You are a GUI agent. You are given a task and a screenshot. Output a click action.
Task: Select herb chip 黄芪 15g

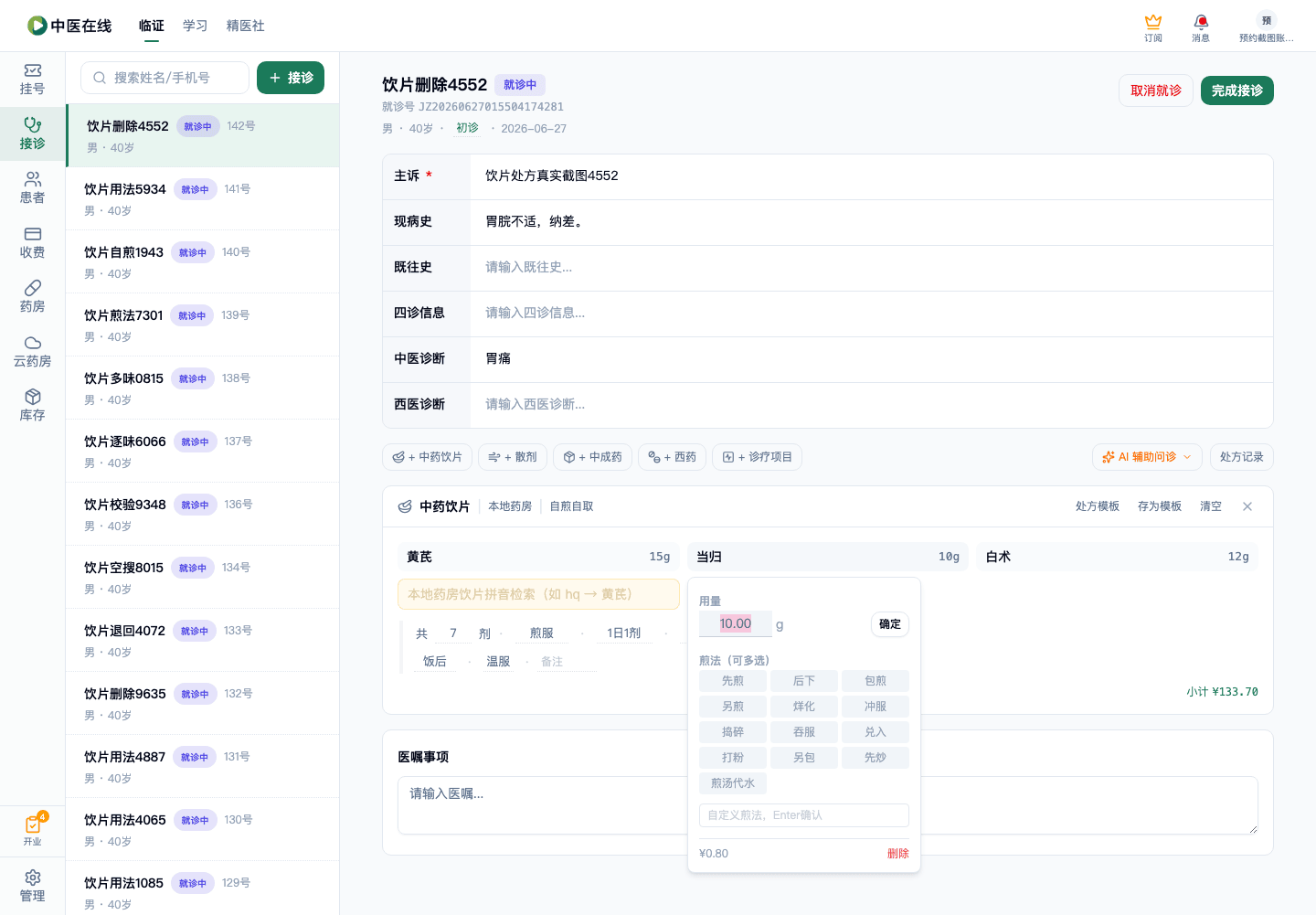click(x=538, y=557)
